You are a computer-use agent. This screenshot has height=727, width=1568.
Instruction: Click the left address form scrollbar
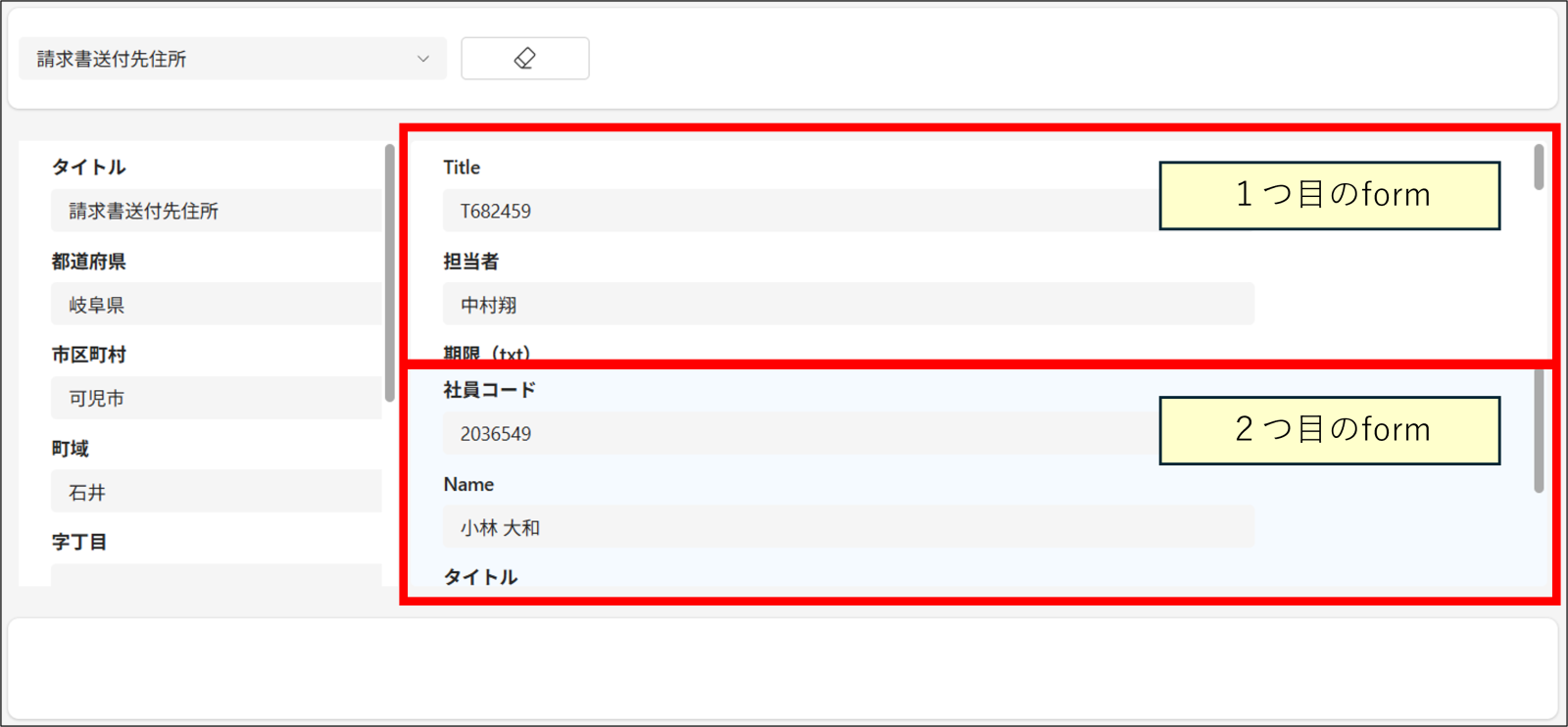click(x=390, y=274)
